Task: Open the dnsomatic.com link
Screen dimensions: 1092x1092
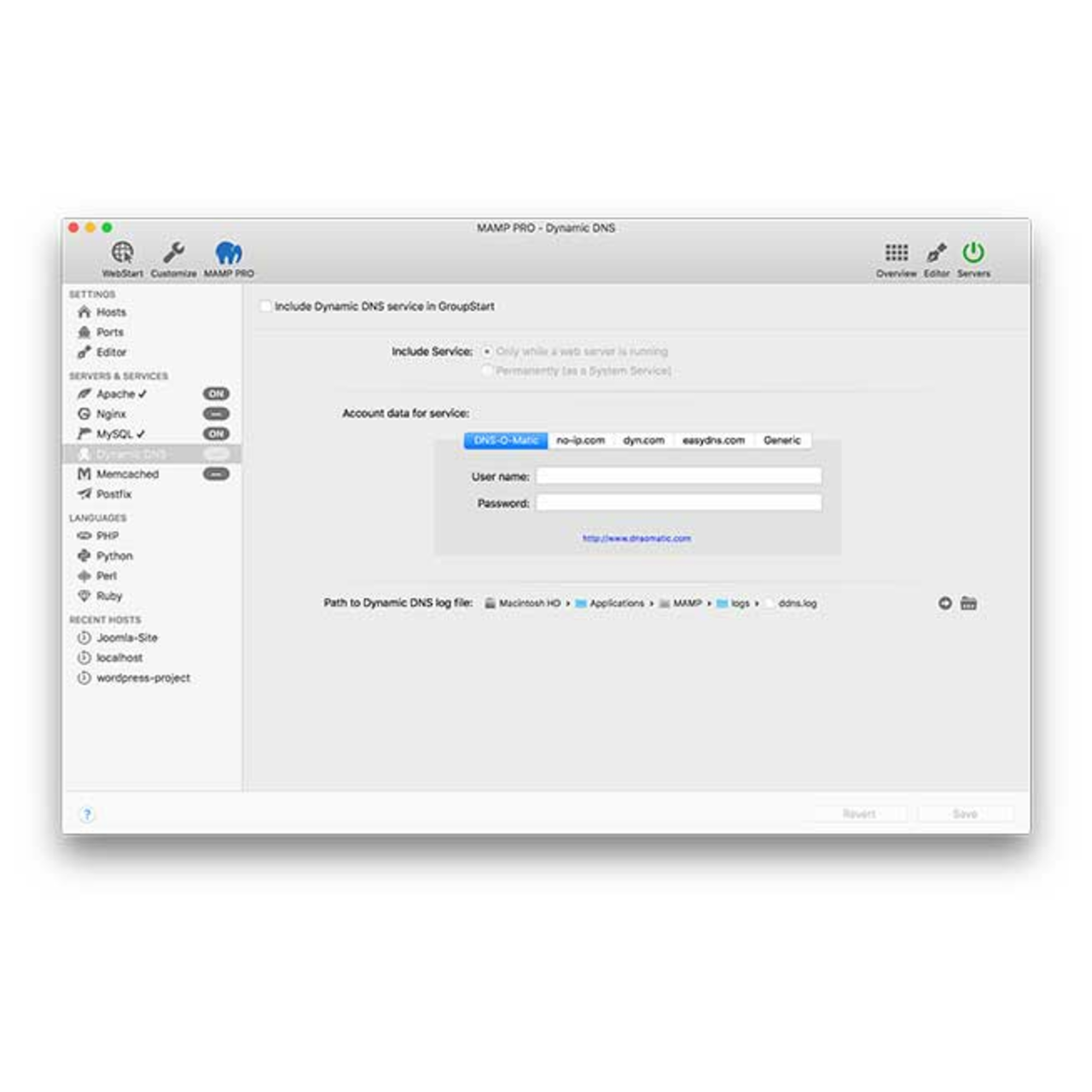Action: coord(636,538)
